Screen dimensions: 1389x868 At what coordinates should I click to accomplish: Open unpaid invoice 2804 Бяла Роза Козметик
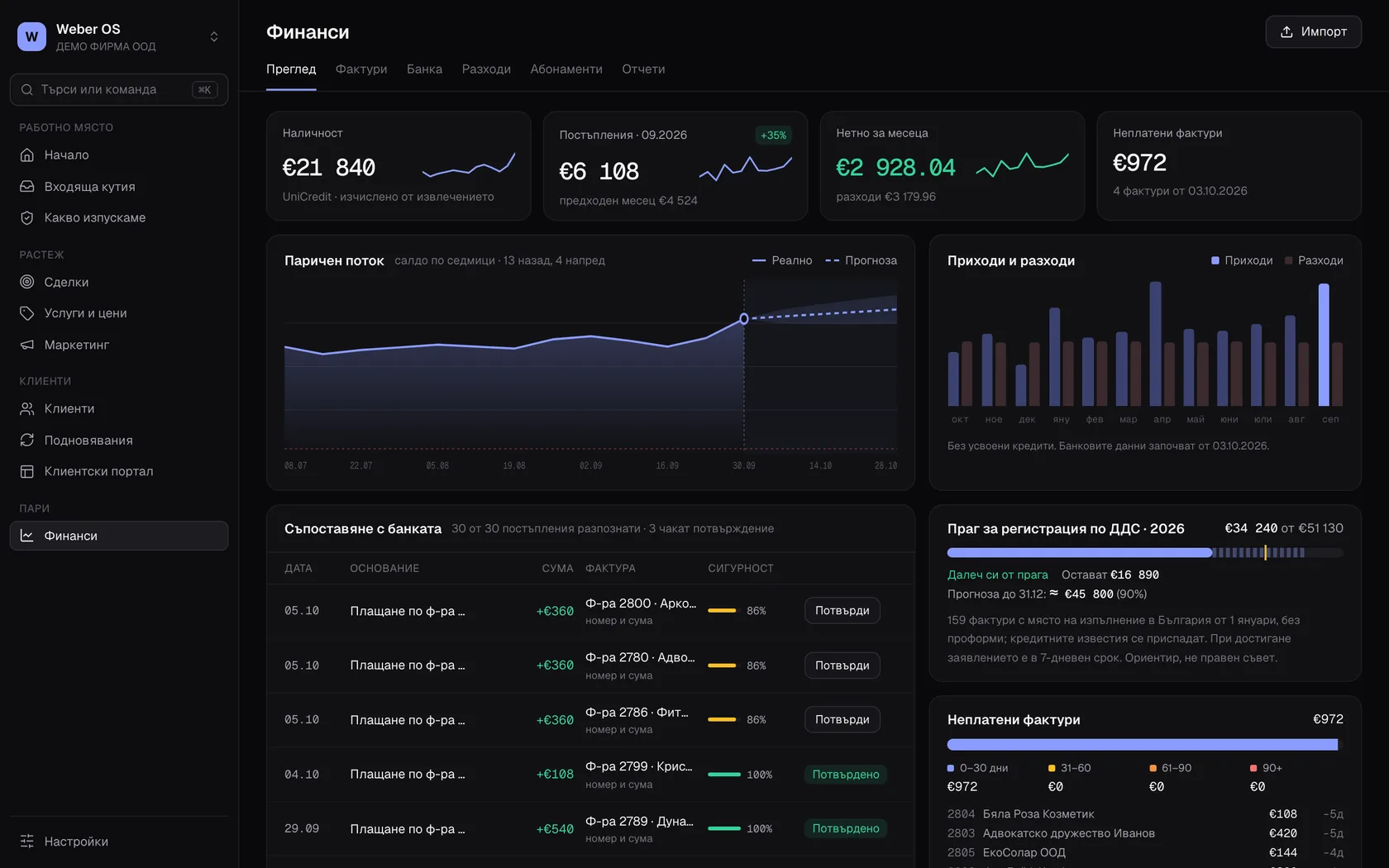(x=1145, y=814)
